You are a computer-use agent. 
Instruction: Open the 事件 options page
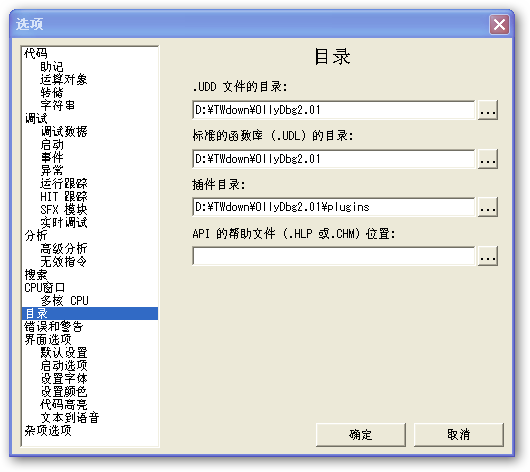pyautogui.click(x=52, y=157)
